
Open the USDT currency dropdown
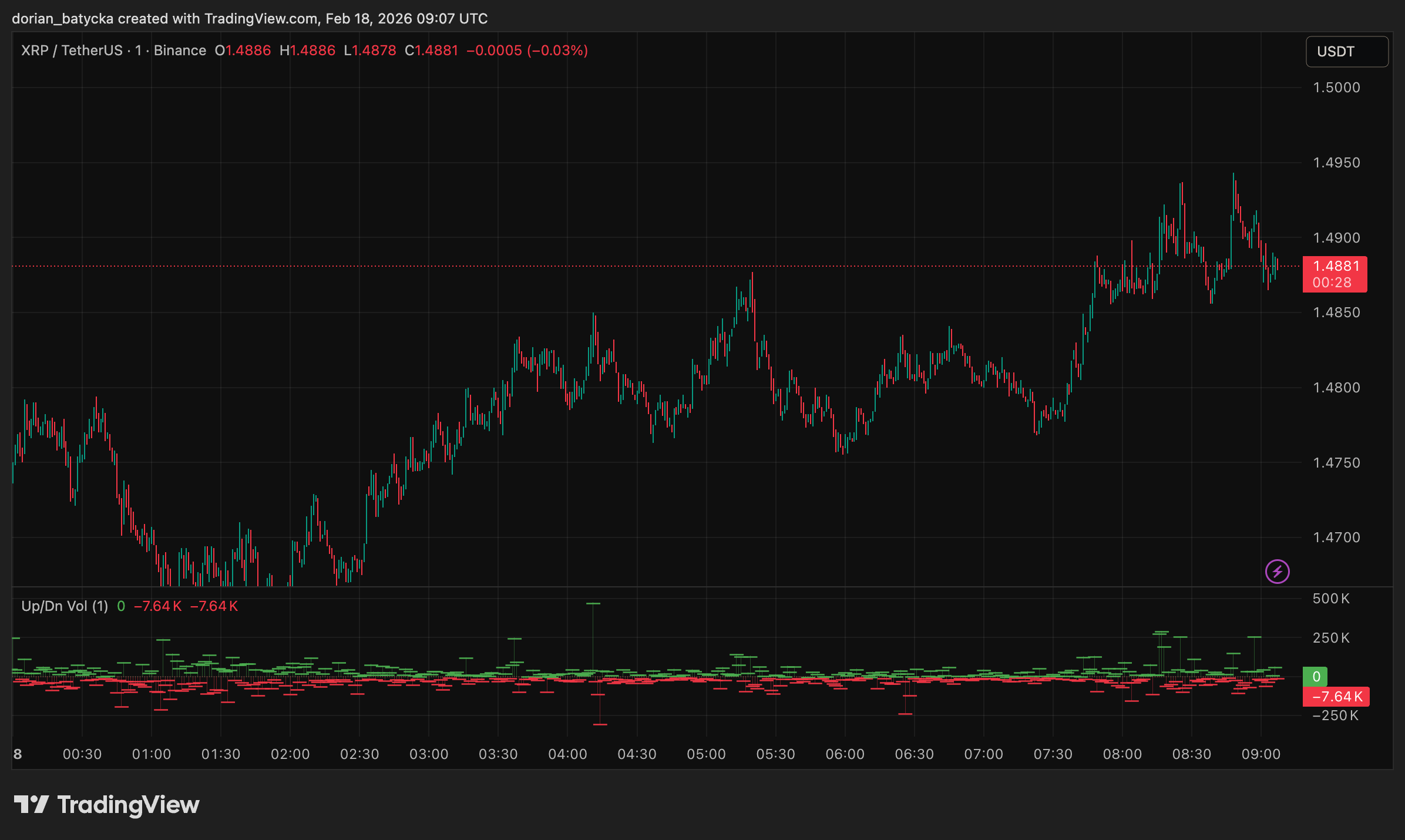pyautogui.click(x=1346, y=52)
